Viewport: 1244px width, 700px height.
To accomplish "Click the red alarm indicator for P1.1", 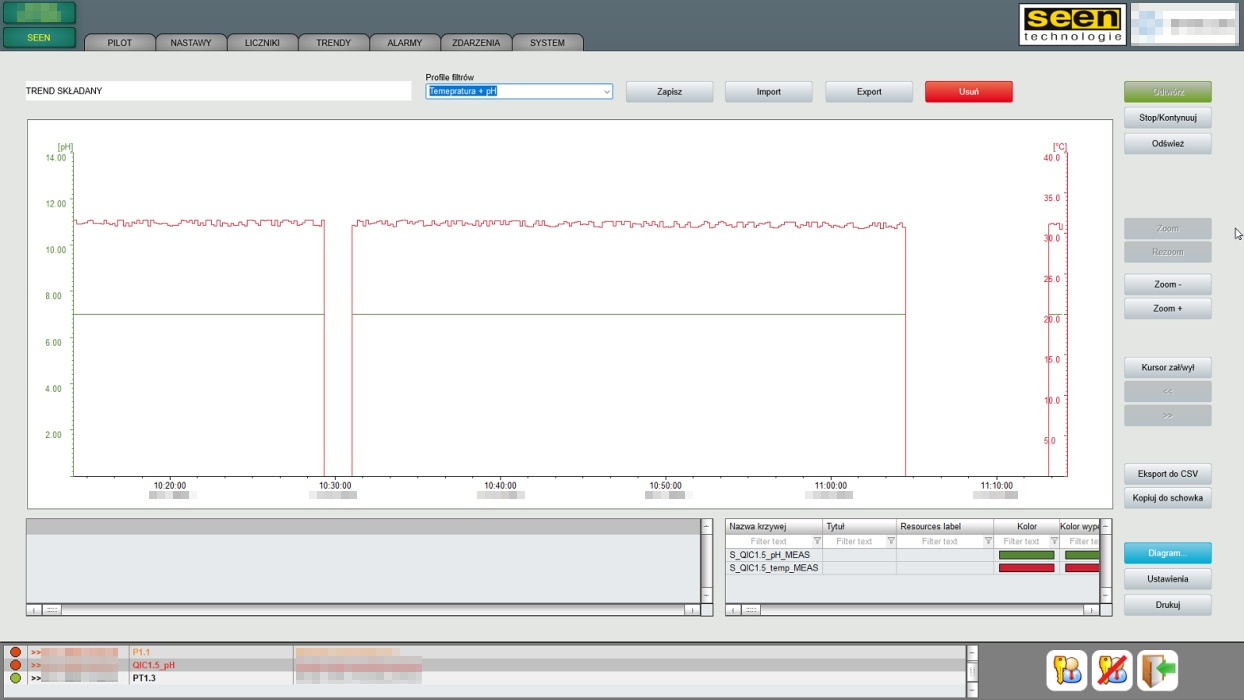I will 15,652.
